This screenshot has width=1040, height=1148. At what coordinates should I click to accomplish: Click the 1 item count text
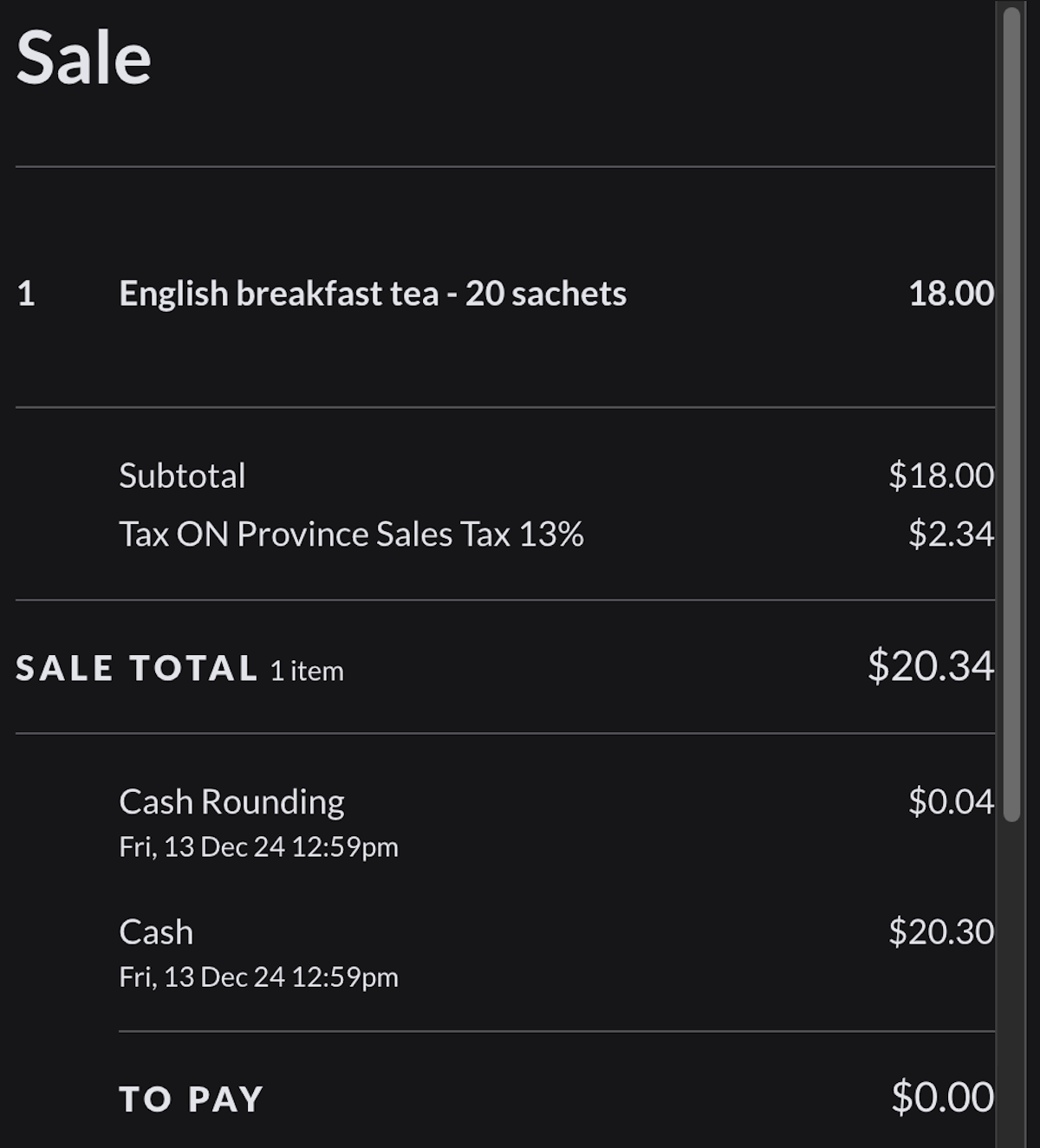(307, 671)
